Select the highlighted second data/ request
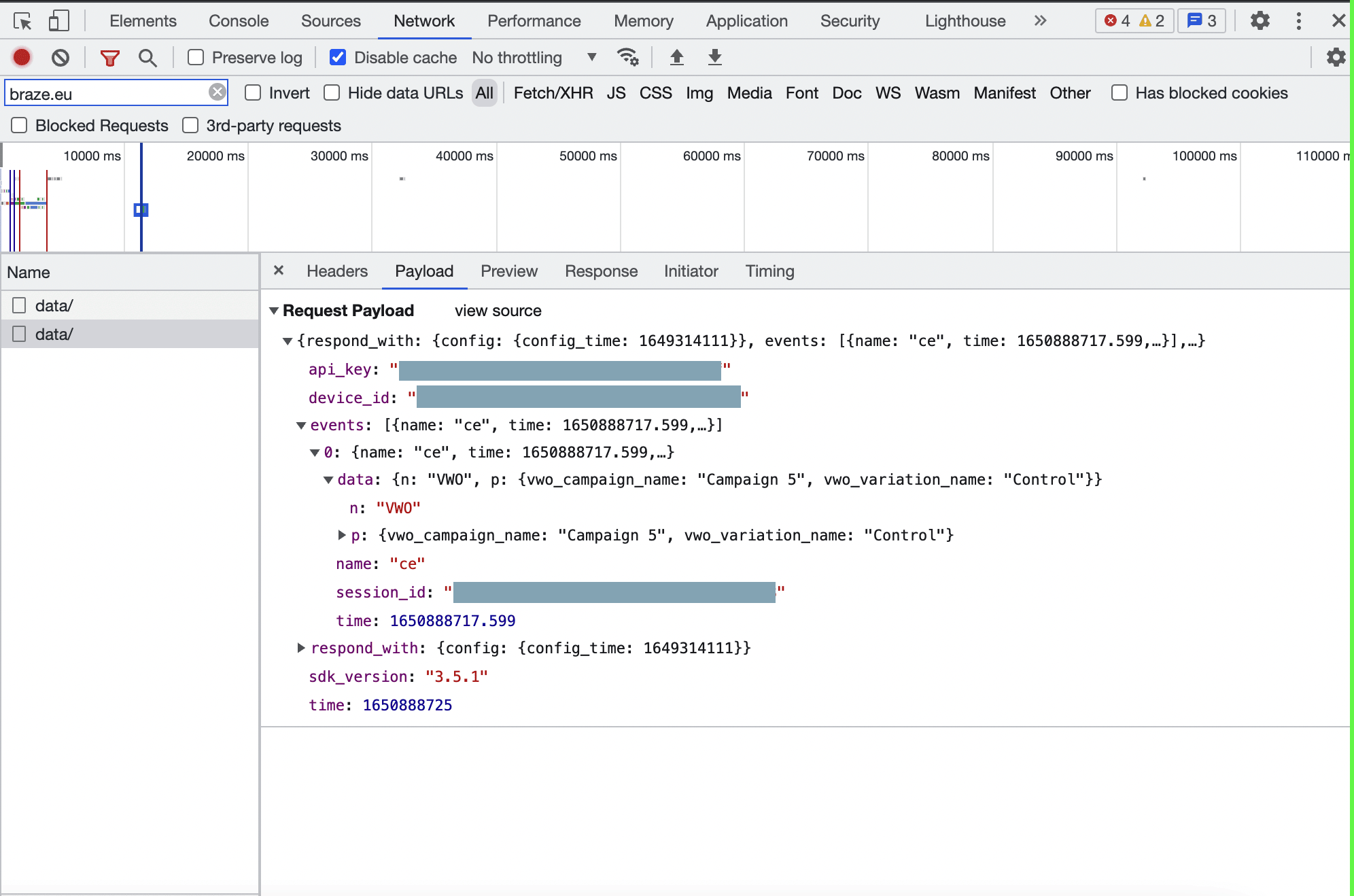 (x=130, y=334)
